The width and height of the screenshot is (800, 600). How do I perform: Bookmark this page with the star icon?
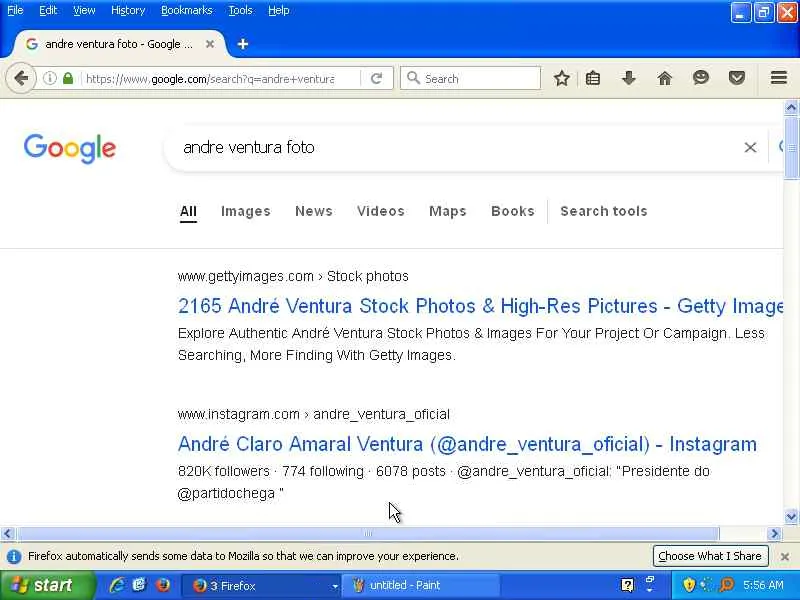click(562, 79)
